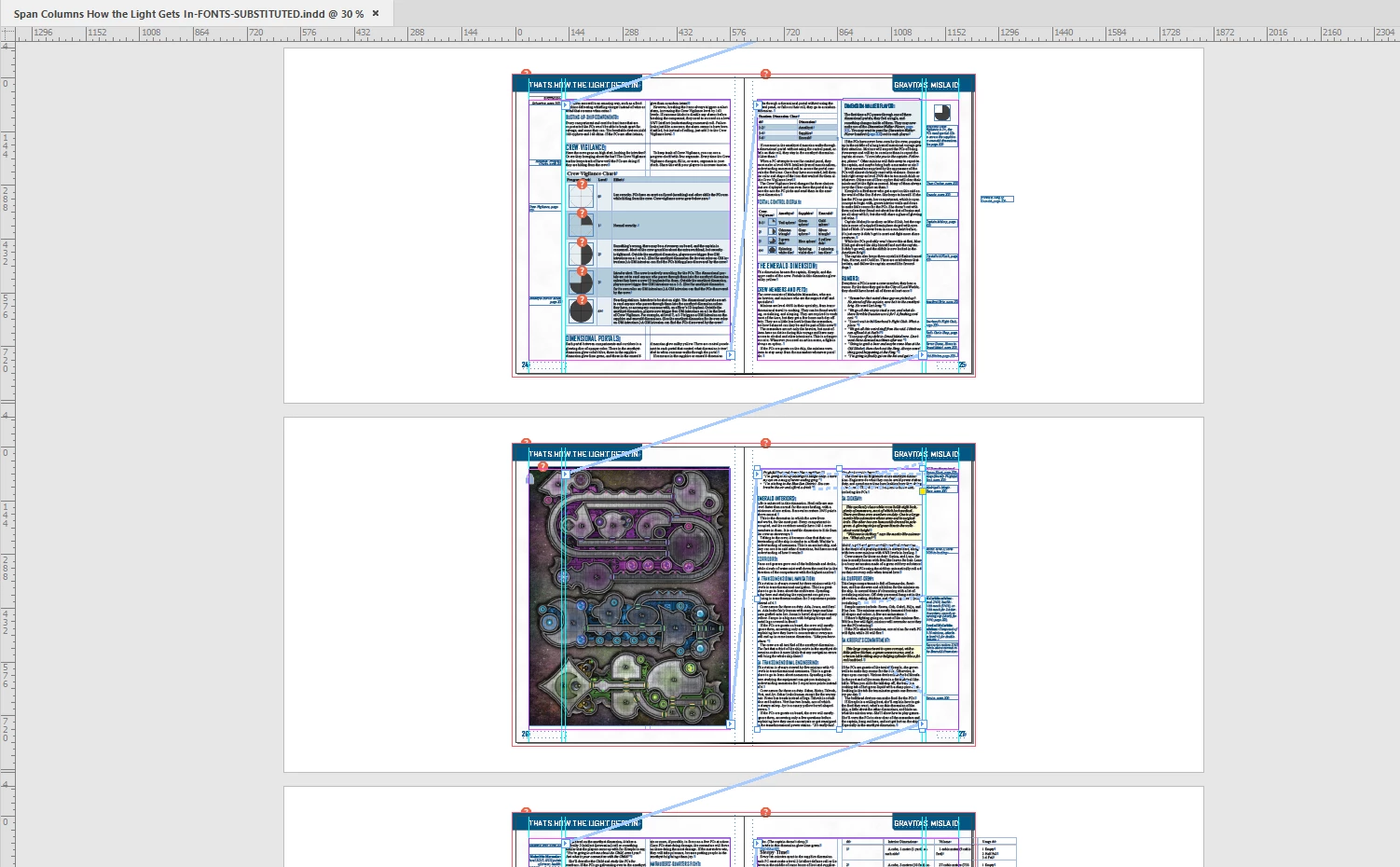Click in-port of page 25 text frame
Image resolution: width=1400 pixels, height=867 pixels.
[757, 104]
